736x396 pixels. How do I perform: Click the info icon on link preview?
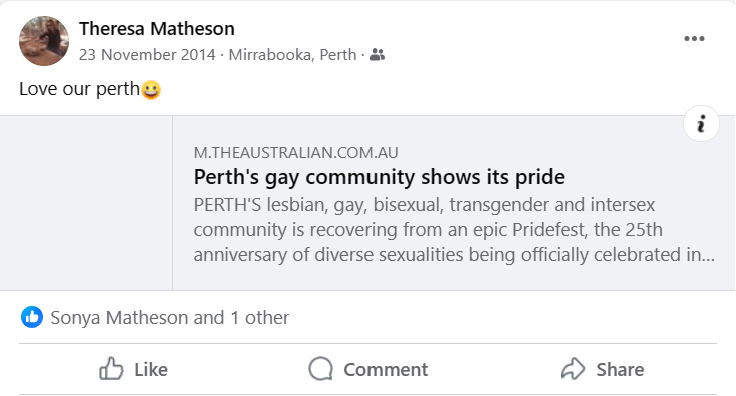click(701, 124)
